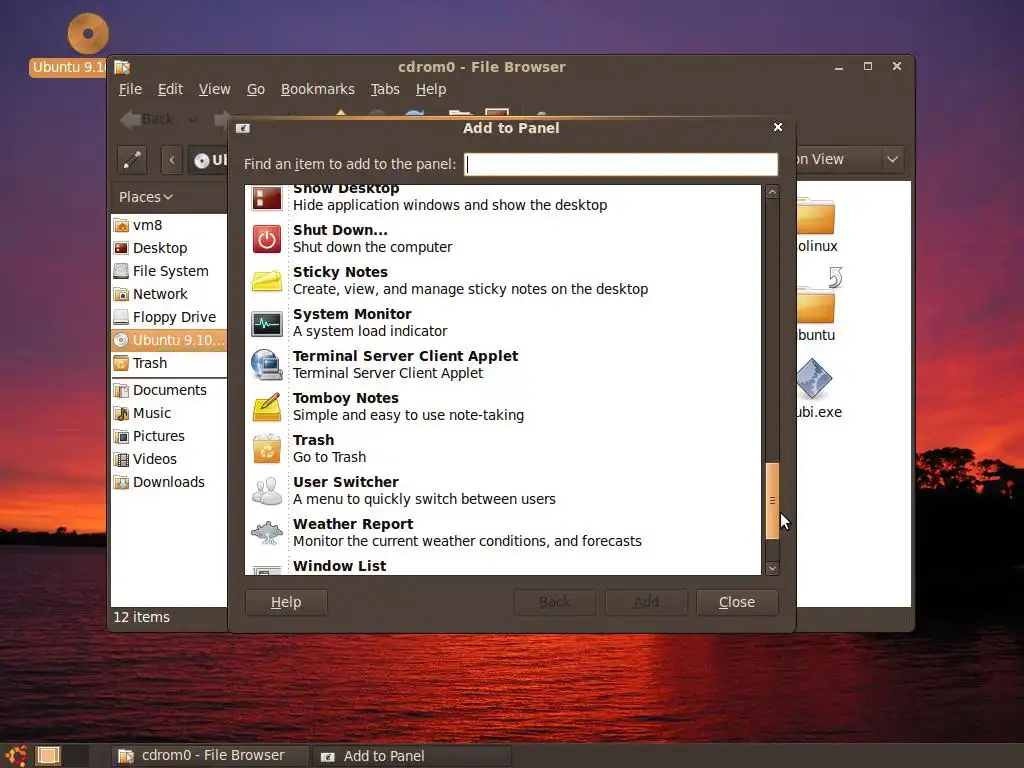Click the File System drive icon in sidebar
1024x768 pixels.
[121, 271]
